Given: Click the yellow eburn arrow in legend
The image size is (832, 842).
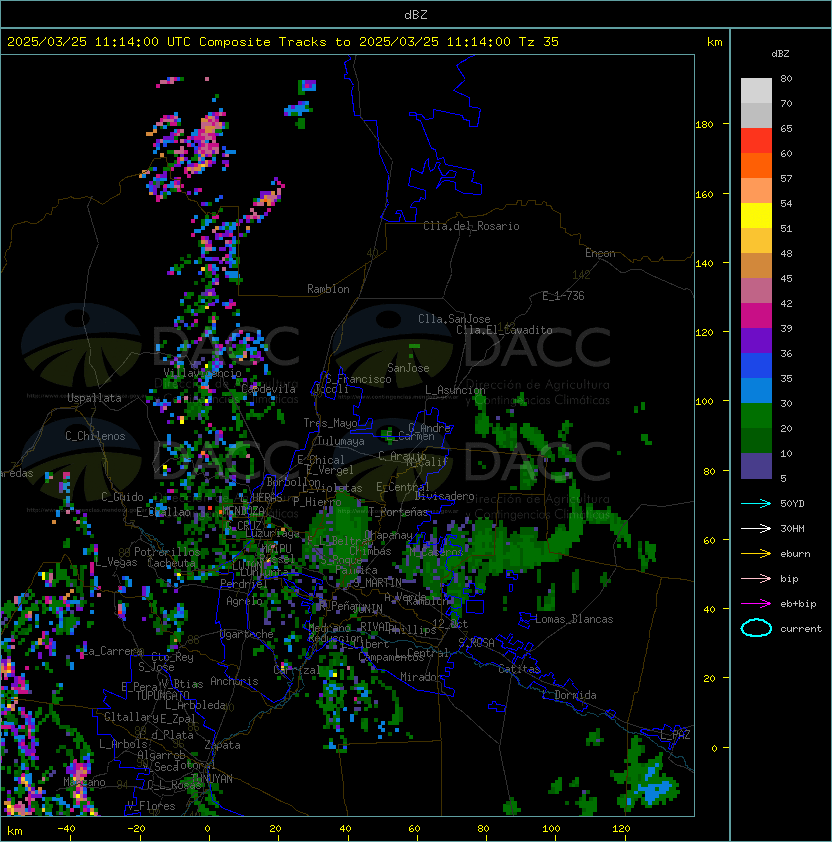Looking at the screenshot, I should (x=756, y=554).
